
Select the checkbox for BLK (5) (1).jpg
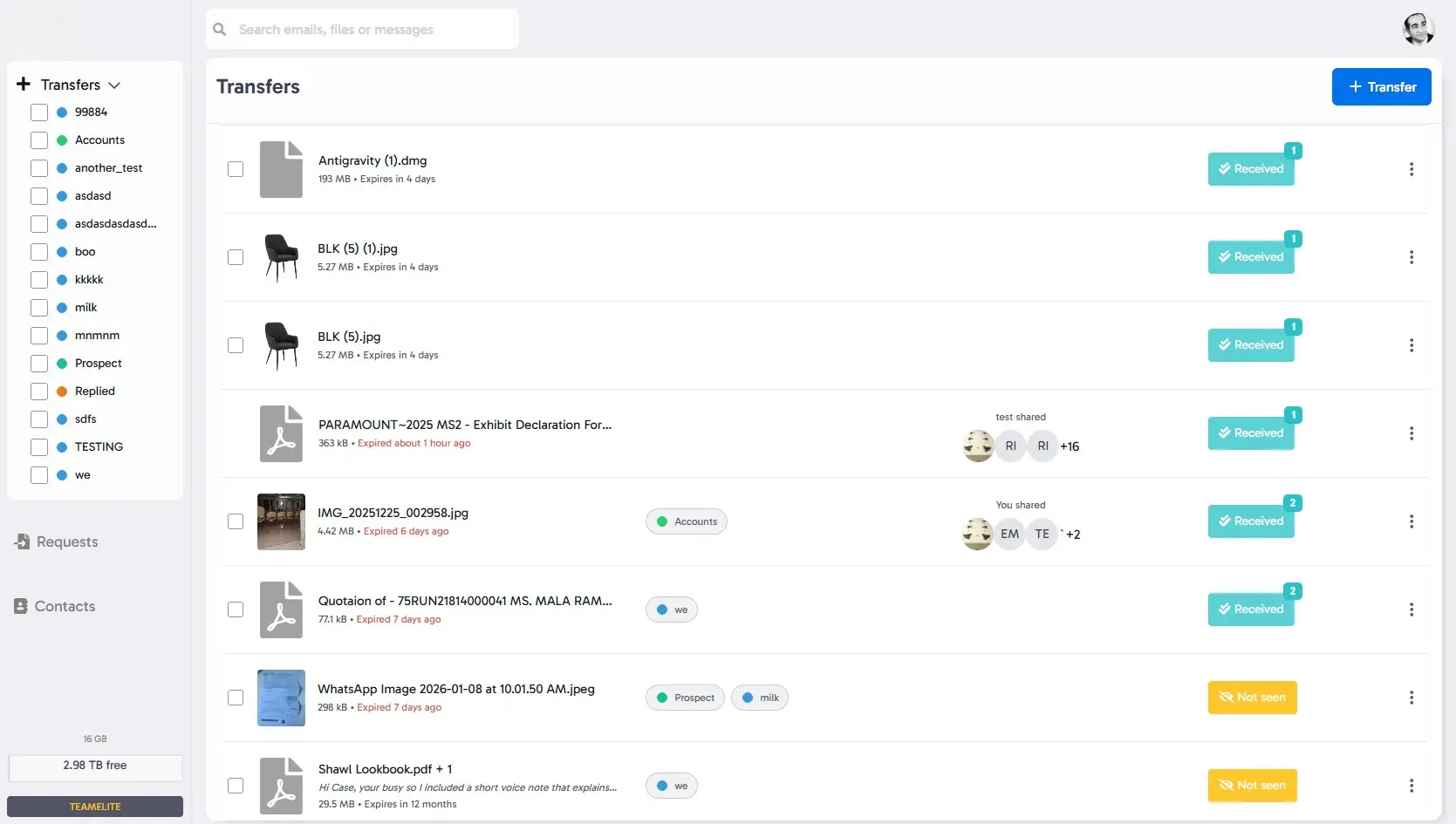coord(235,257)
